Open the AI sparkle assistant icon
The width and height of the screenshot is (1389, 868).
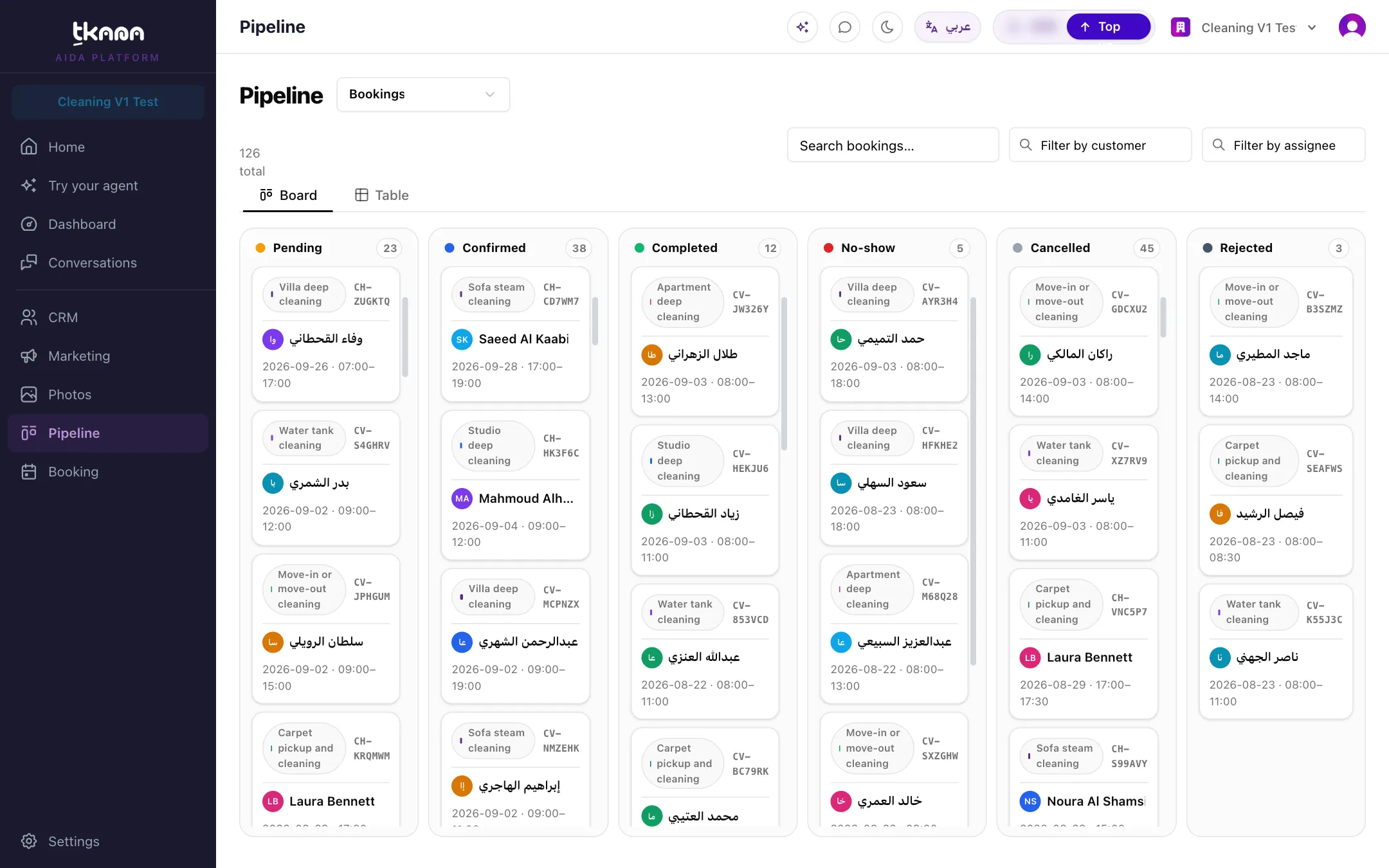802,27
